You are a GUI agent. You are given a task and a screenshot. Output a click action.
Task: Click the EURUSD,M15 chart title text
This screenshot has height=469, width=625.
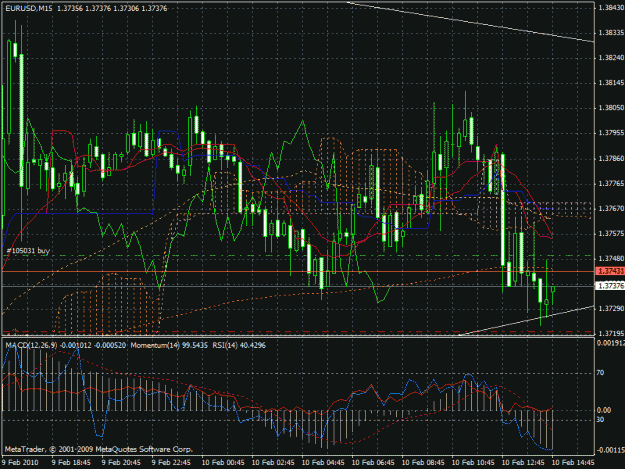[x=29, y=8]
